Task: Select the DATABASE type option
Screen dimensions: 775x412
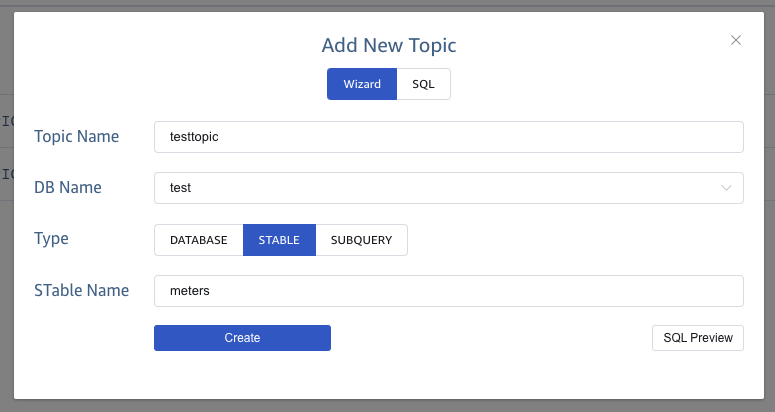Action: pos(198,240)
